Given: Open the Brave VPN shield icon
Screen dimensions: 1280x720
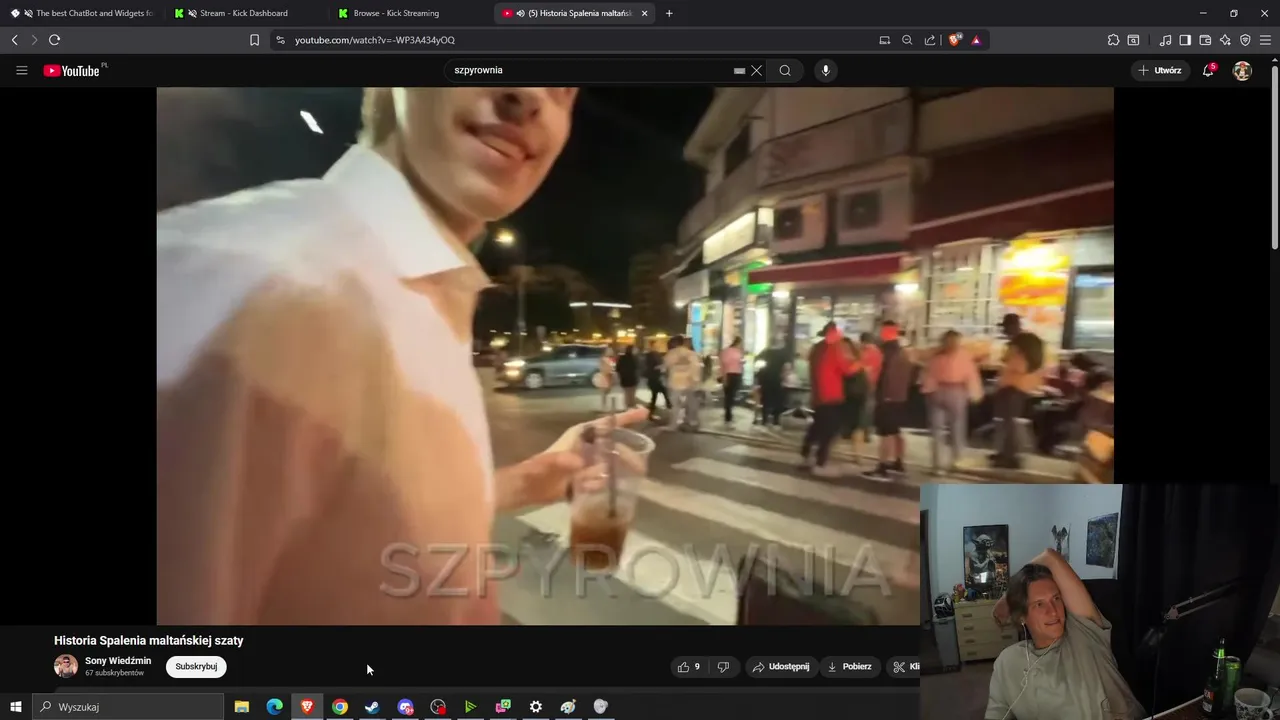Looking at the screenshot, I should point(1245,40).
